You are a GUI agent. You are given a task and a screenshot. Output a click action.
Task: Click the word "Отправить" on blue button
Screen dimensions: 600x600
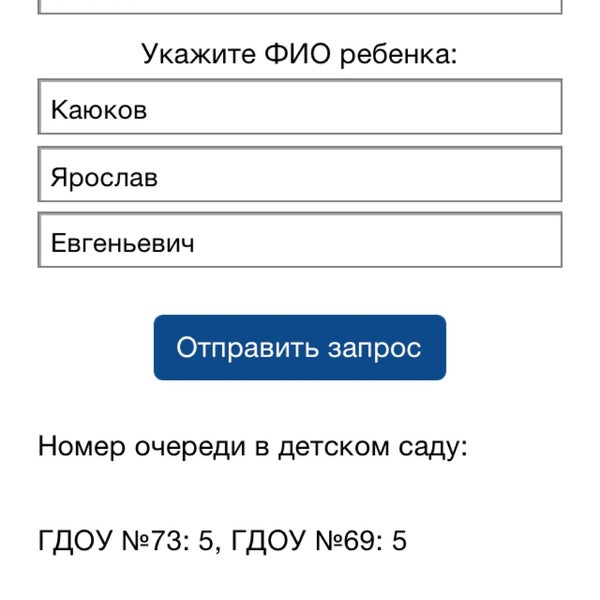pyautogui.click(x=247, y=348)
